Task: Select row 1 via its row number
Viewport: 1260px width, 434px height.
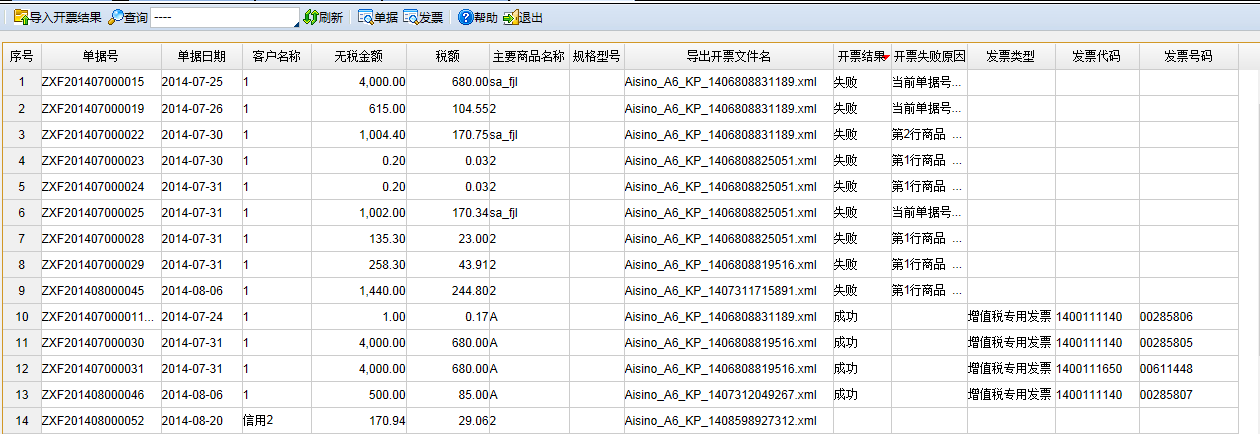Action: click(x=21, y=82)
